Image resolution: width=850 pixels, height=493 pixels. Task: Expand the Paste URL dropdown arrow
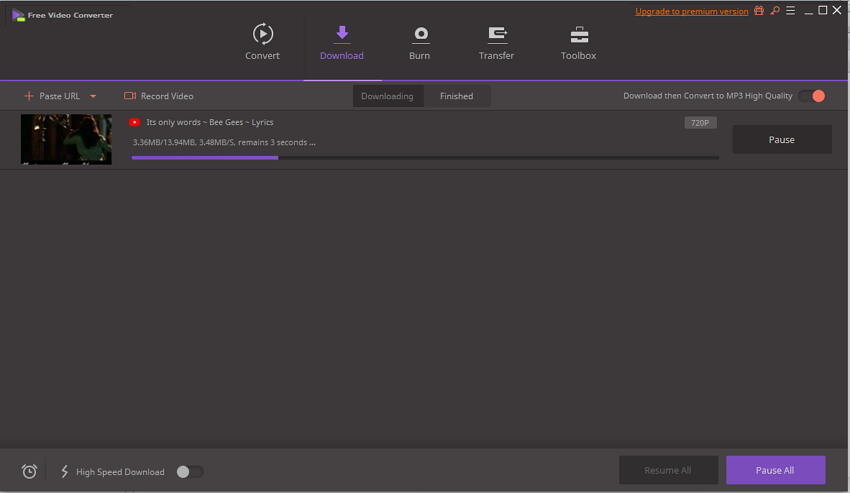coord(93,97)
